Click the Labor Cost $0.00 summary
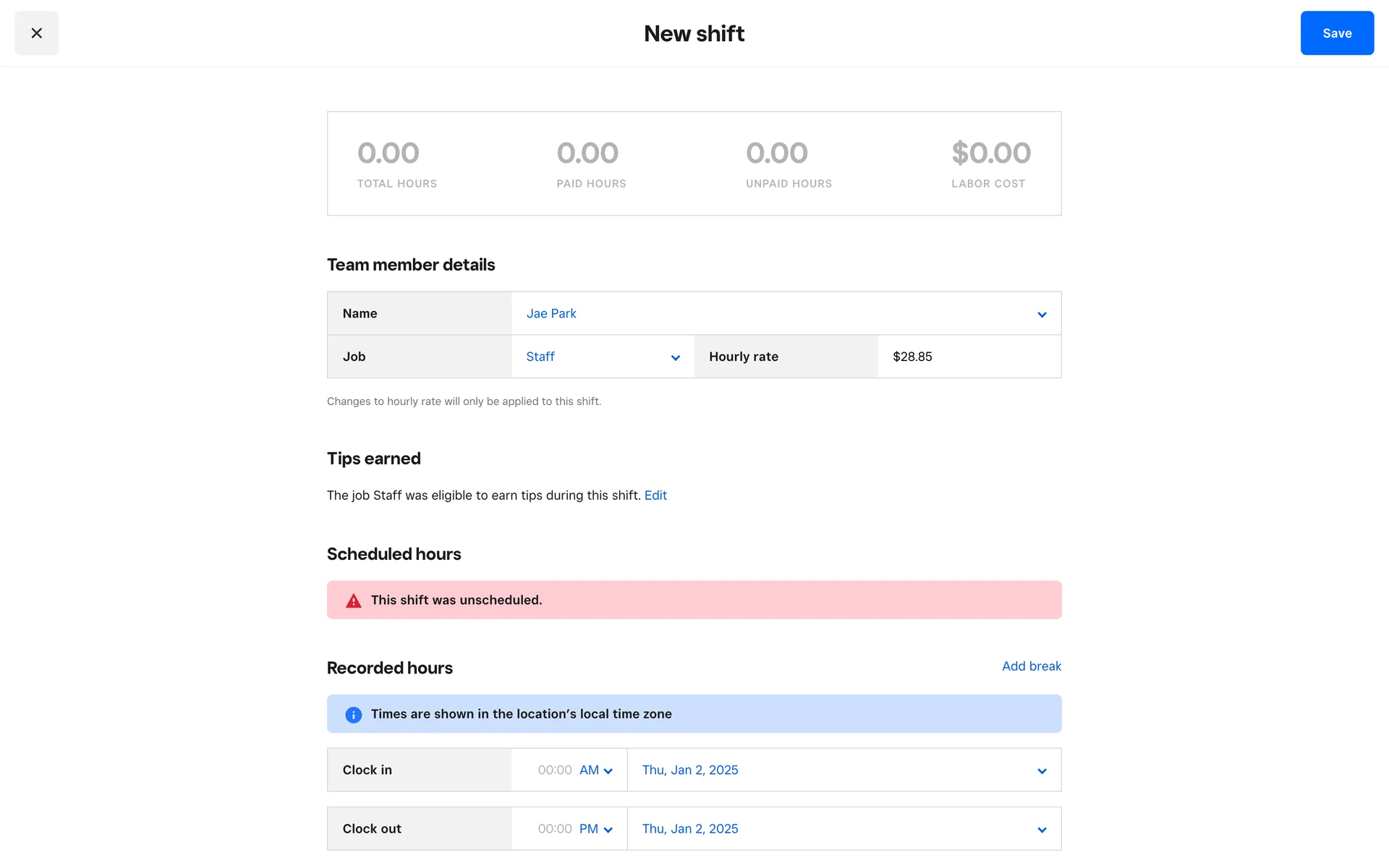This screenshot has height=868, width=1389. 990,163
